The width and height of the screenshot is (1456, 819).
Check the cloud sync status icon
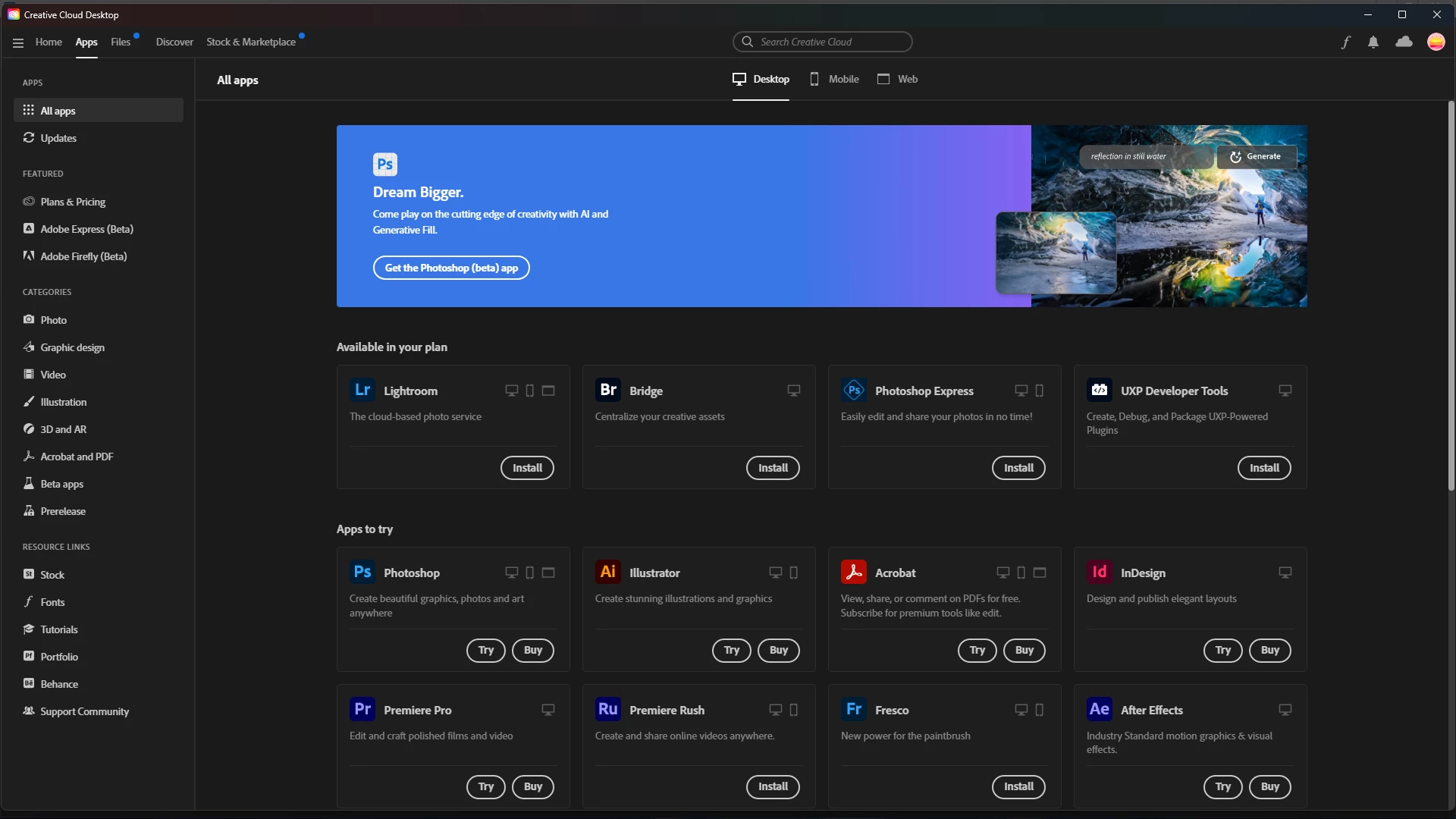1404,42
